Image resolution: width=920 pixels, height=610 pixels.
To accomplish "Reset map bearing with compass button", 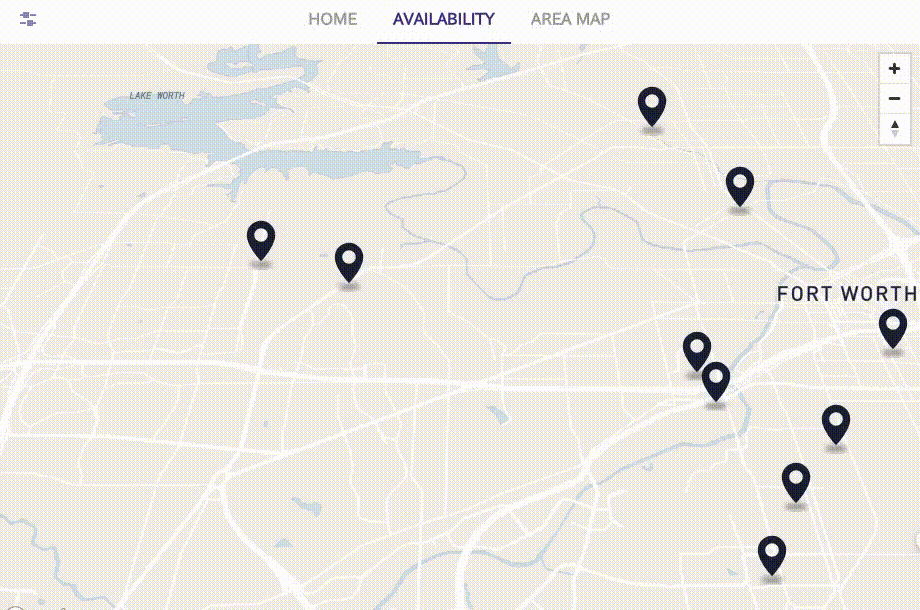I will tap(894, 129).
